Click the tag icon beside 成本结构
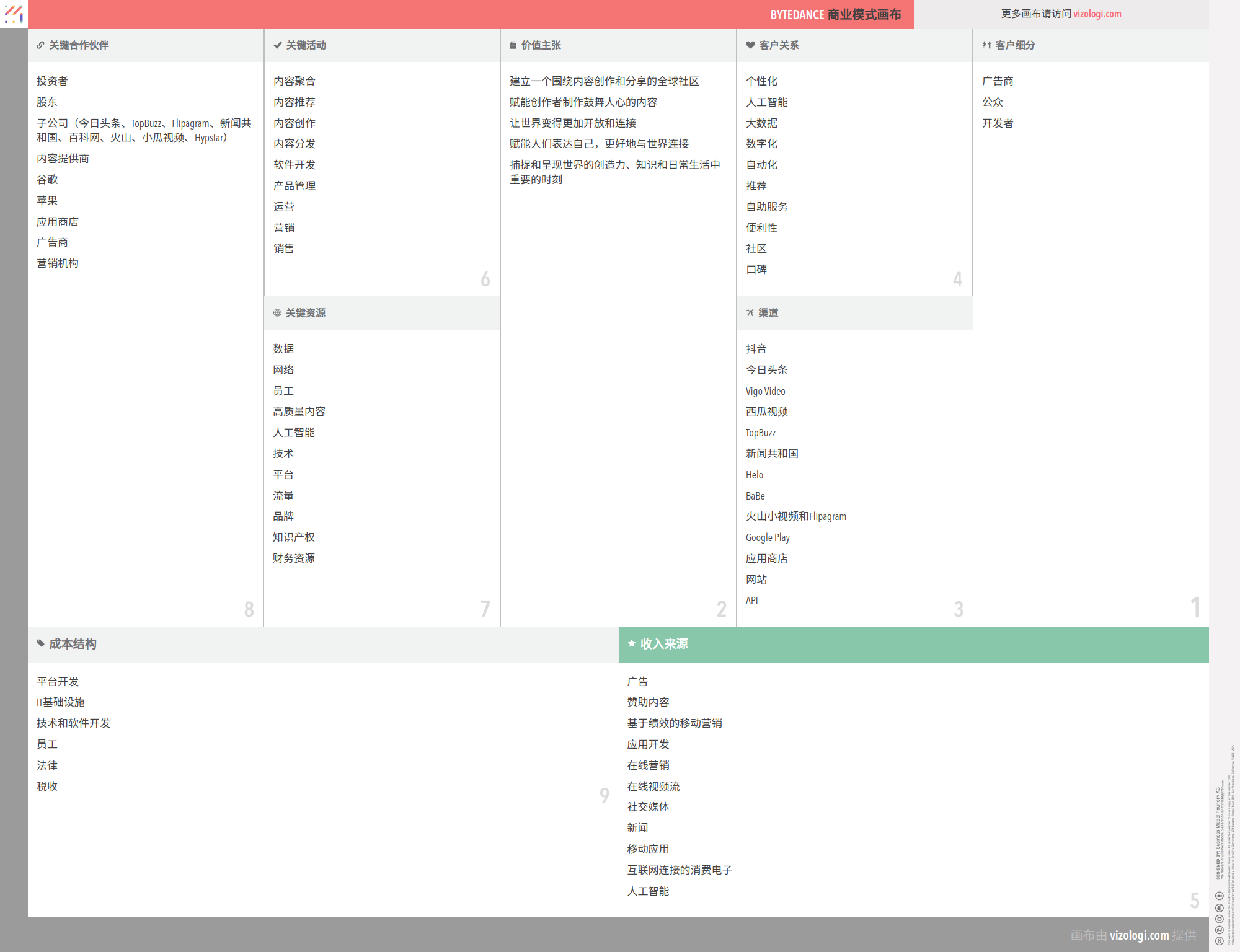Viewport: 1240px width, 952px height. coord(41,643)
